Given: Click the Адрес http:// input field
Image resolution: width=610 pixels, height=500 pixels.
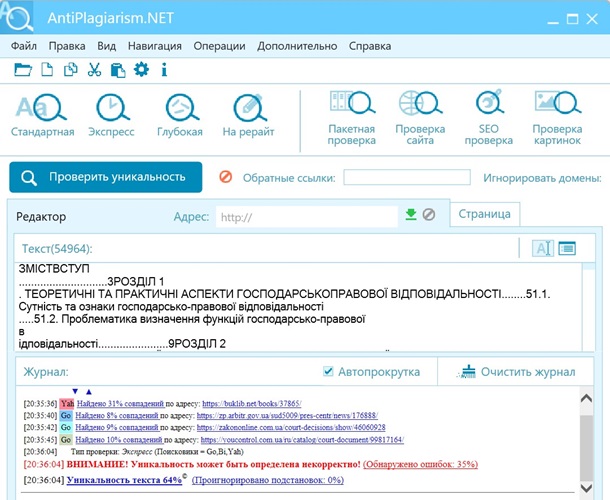Looking at the screenshot, I should click(x=307, y=217).
